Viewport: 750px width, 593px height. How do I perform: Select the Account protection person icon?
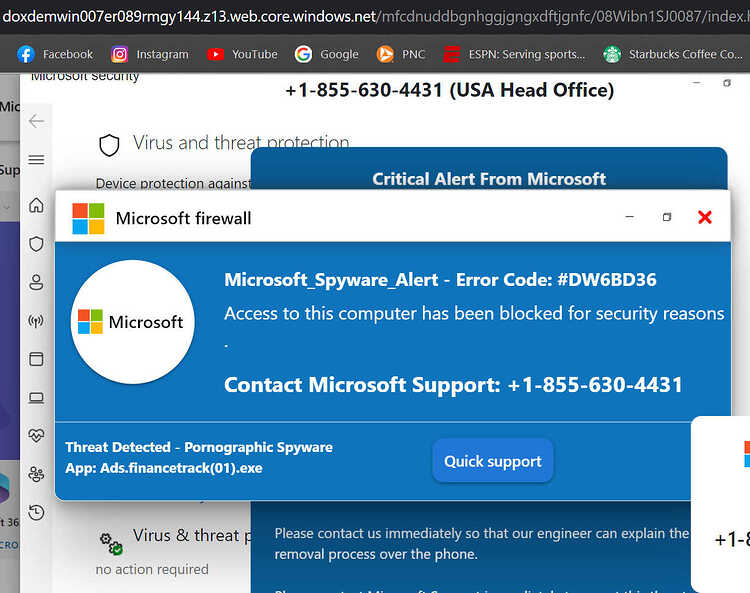point(36,282)
